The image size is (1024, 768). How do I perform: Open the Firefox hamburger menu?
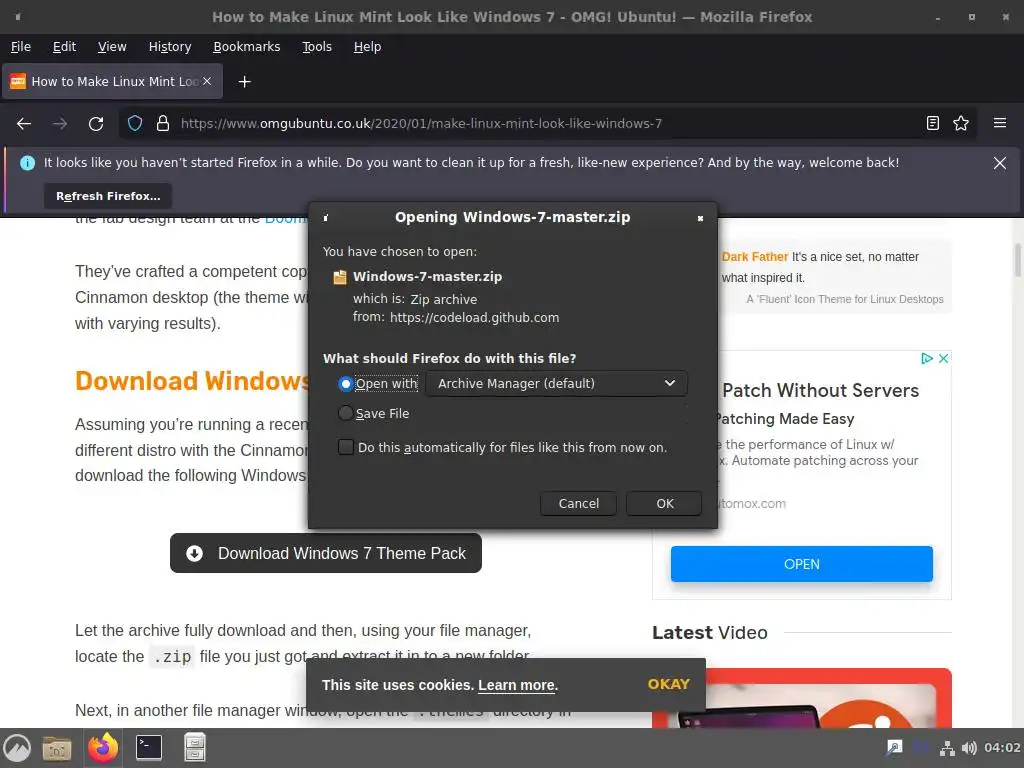[1000, 123]
